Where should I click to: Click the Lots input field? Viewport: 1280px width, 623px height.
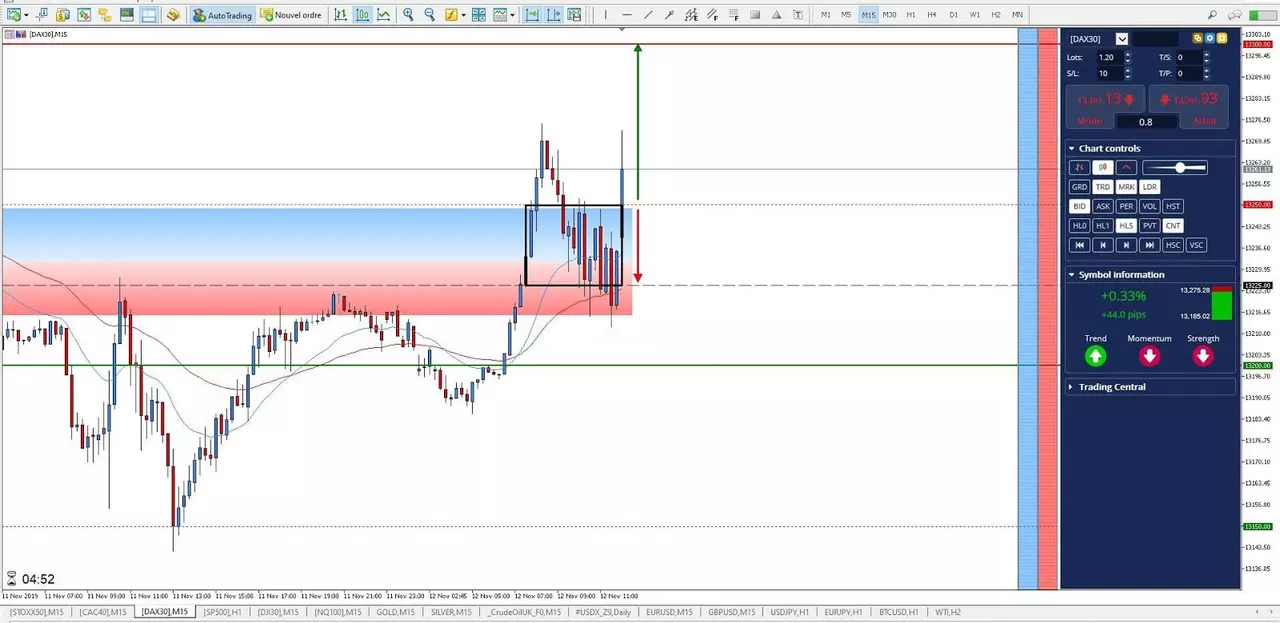click(1109, 57)
